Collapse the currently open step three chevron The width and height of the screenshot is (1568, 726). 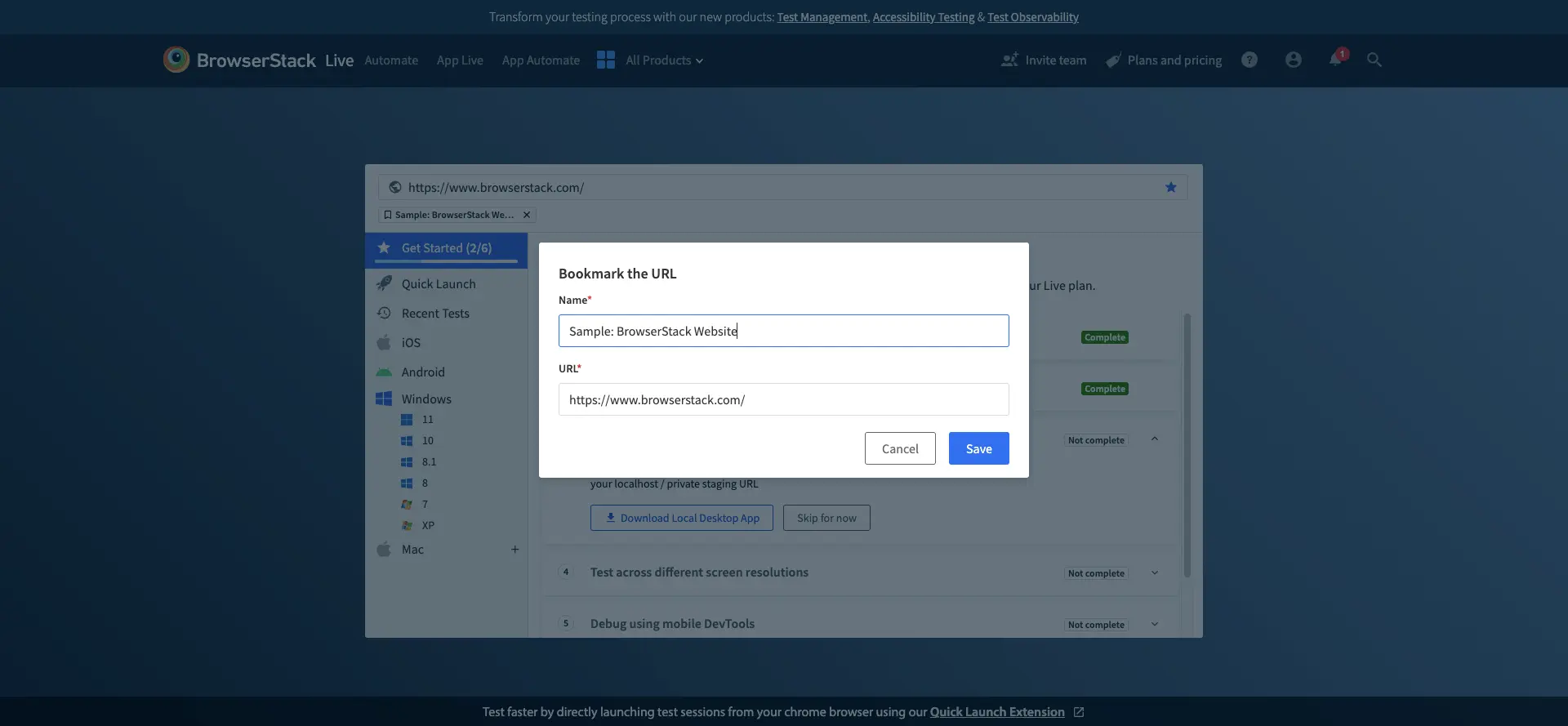[1154, 439]
